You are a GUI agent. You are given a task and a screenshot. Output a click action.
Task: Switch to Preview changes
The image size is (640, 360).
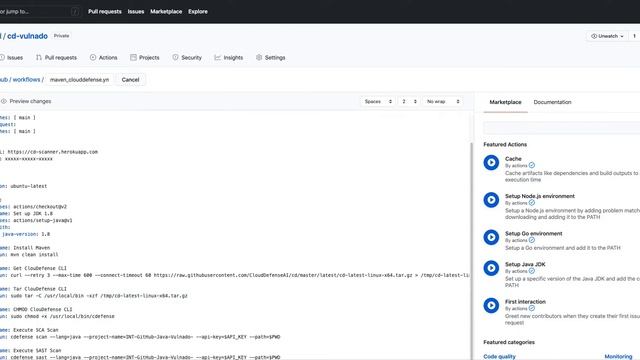point(30,101)
